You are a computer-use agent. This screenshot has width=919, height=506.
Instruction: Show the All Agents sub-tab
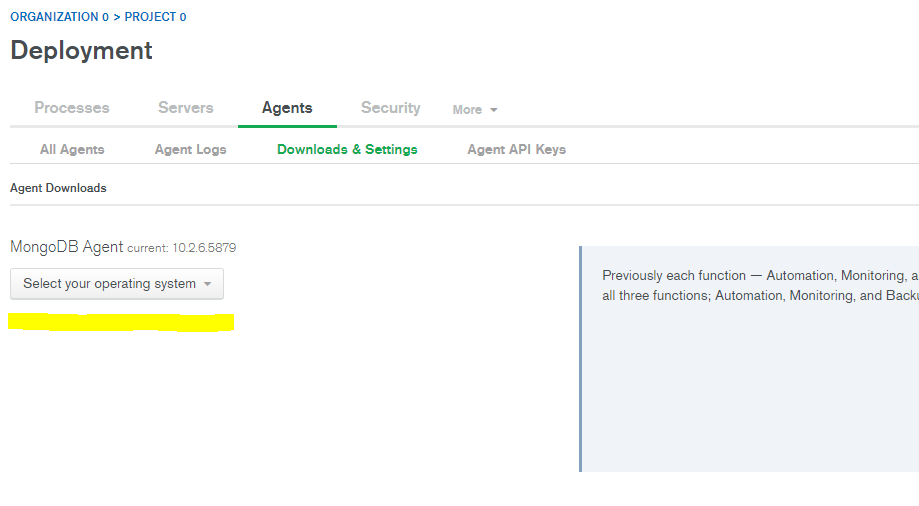coord(72,149)
